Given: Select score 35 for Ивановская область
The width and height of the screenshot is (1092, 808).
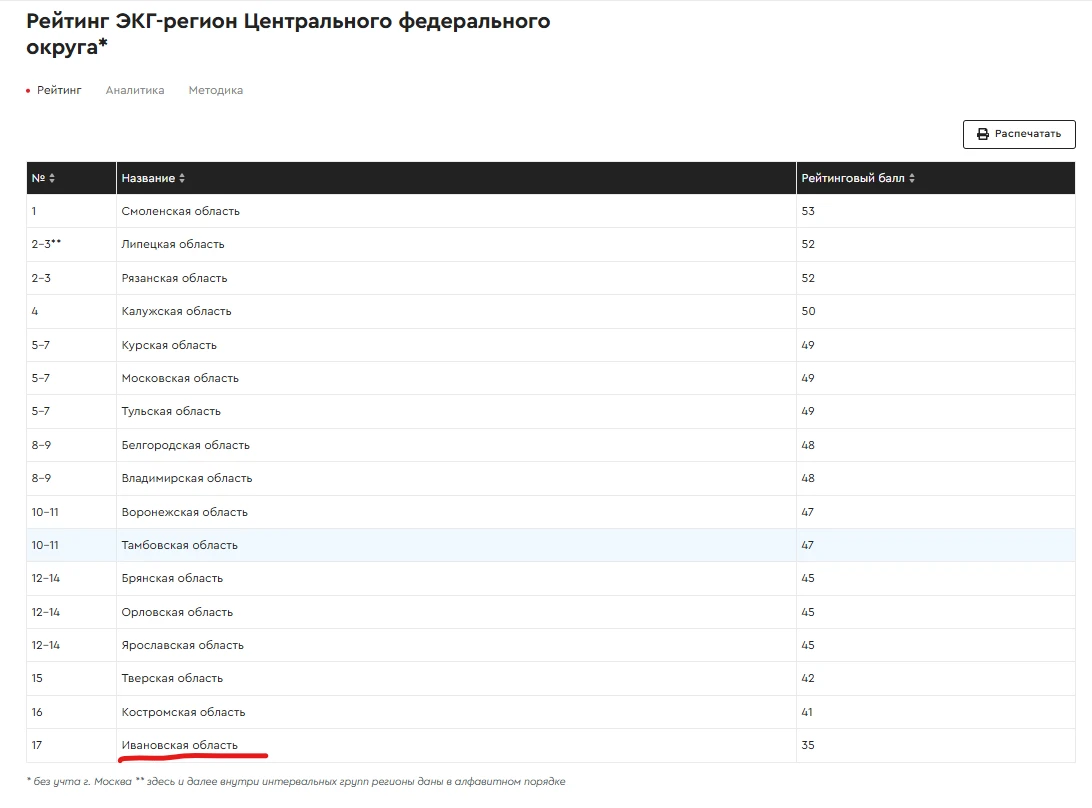Looking at the screenshot, I should point(808,745).
